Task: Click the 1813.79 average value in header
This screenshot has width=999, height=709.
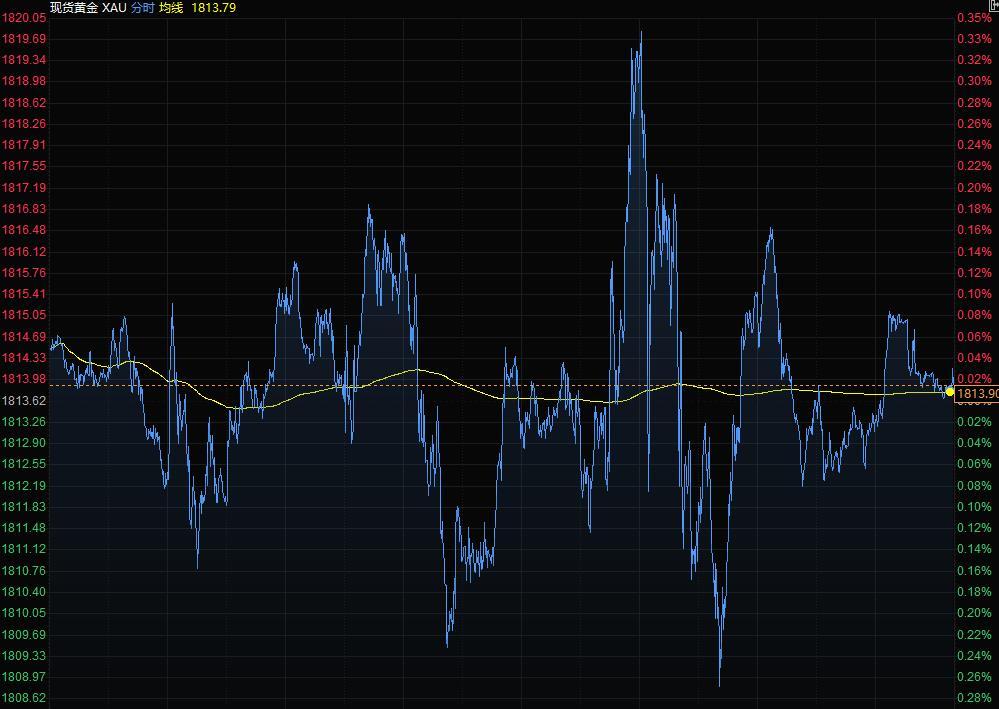Action: click(x=213, y=7)
